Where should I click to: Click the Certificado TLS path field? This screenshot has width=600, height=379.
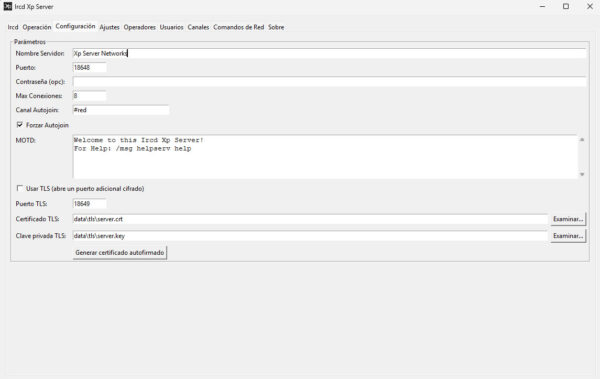point(310,219)
